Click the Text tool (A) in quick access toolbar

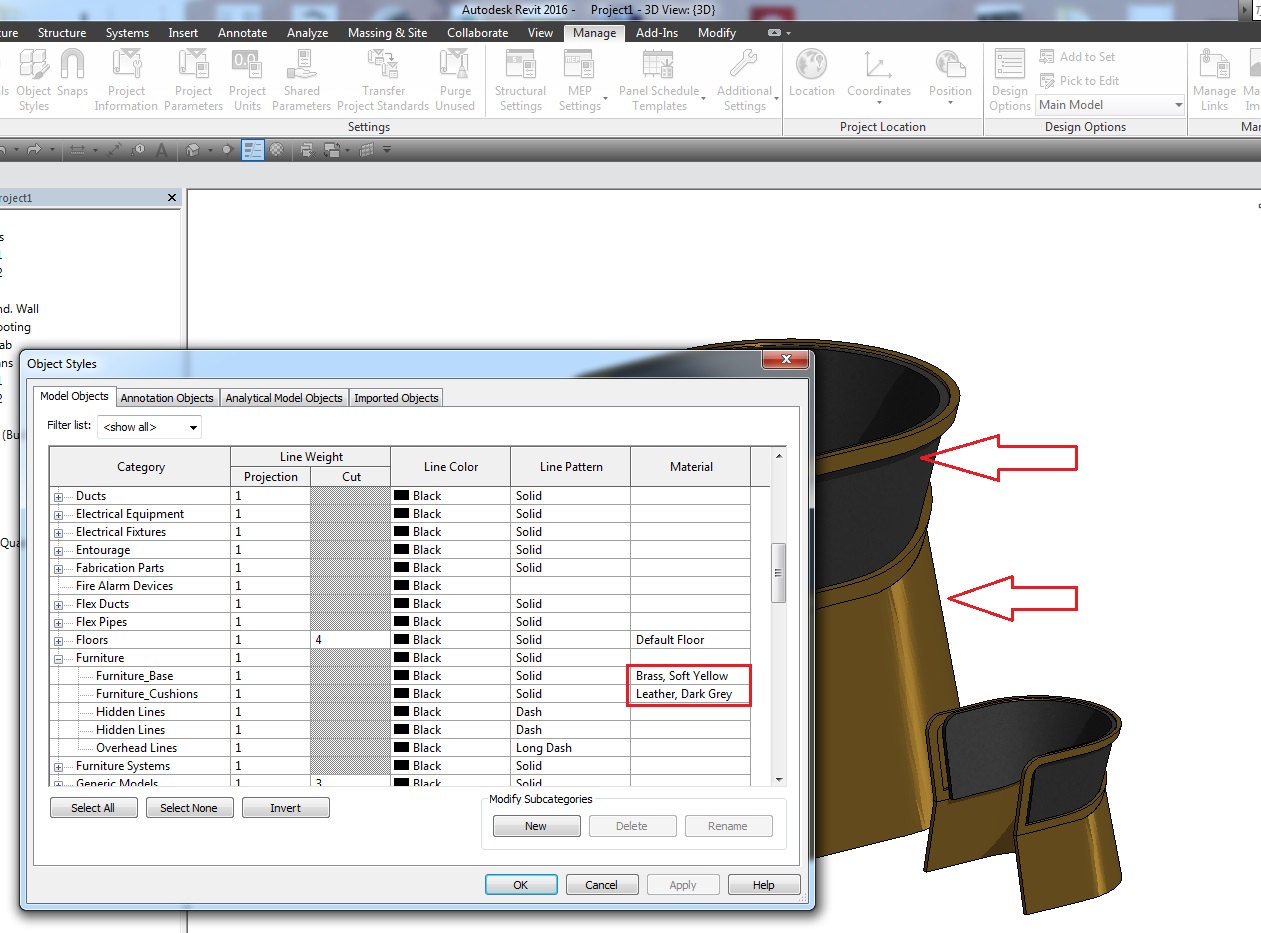point(161,150)
